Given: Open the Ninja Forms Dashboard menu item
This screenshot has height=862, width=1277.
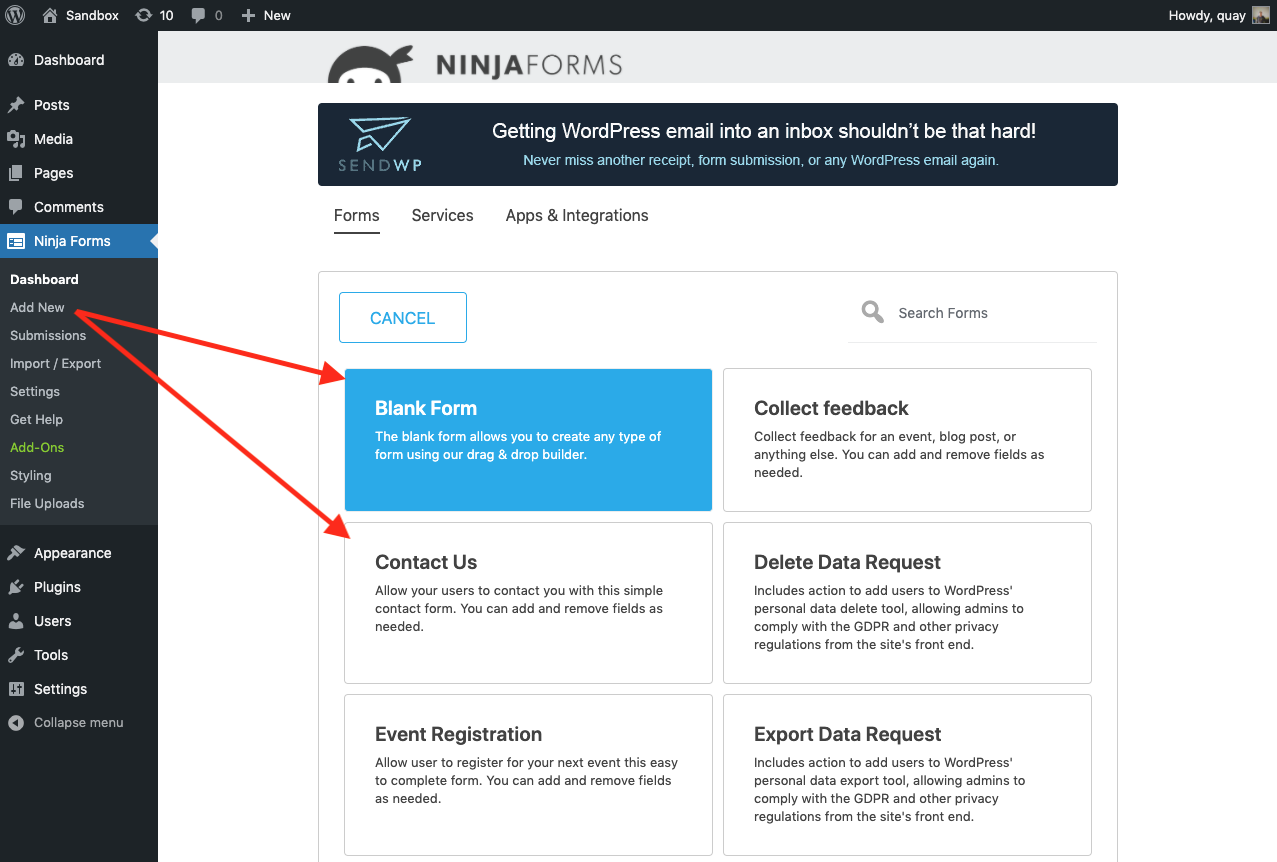Looking at the screenshot, I should click(43, 279).
